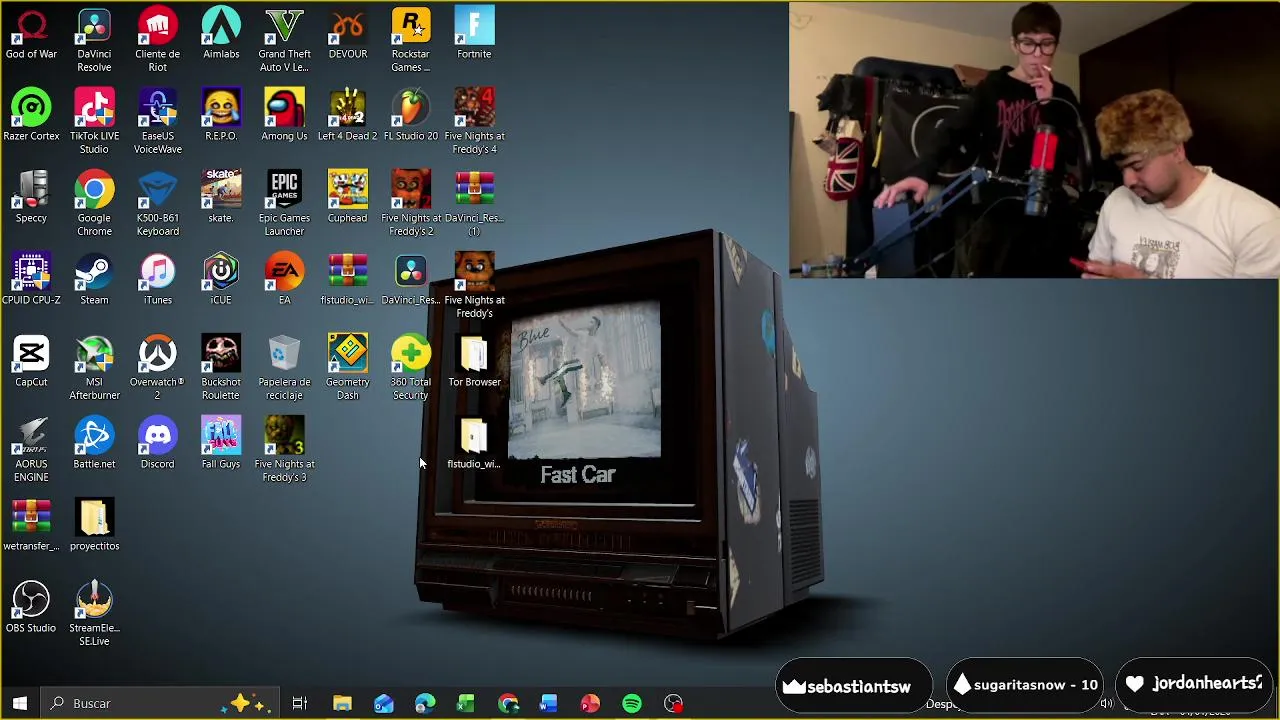Open Task View on the taskbar
The height and width of the screenshot is (720, 1280).
pos(299,703)
